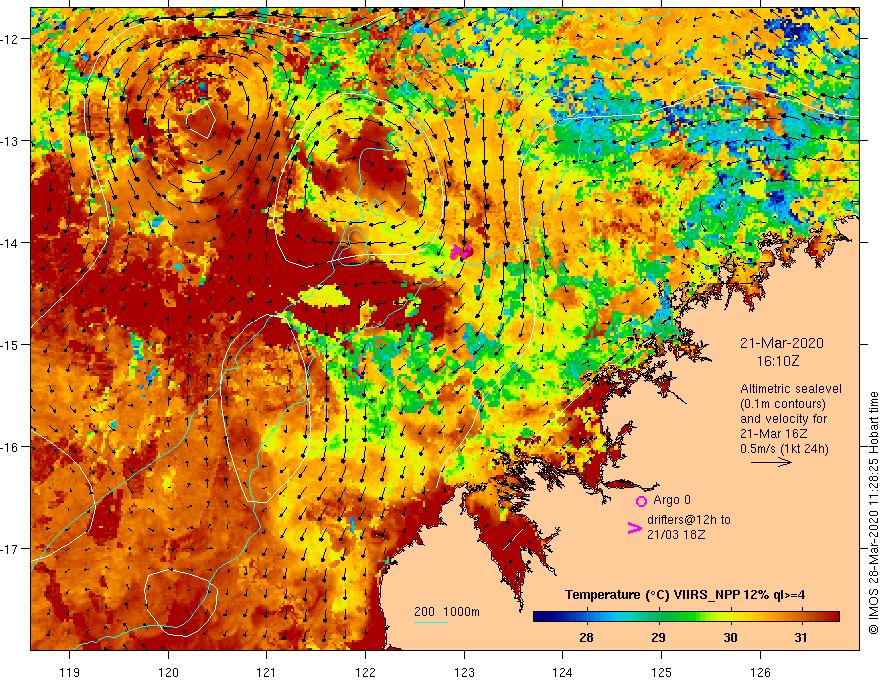Click the 'and velocity for' text line
The height and width of the screenshot is (680, 880).
point(783,419)
